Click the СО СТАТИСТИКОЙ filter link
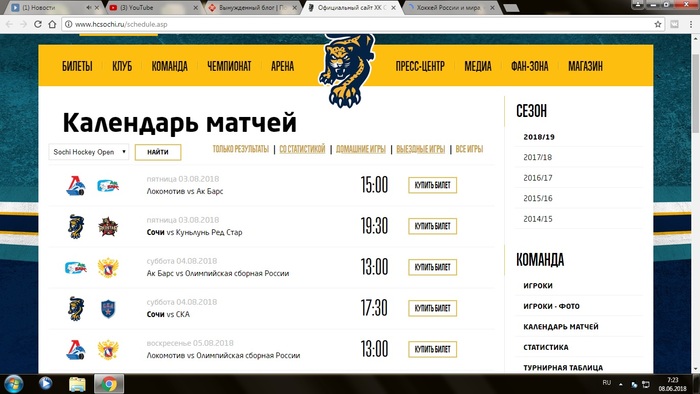Screen dimensions: 700x394 pos(302,149)
